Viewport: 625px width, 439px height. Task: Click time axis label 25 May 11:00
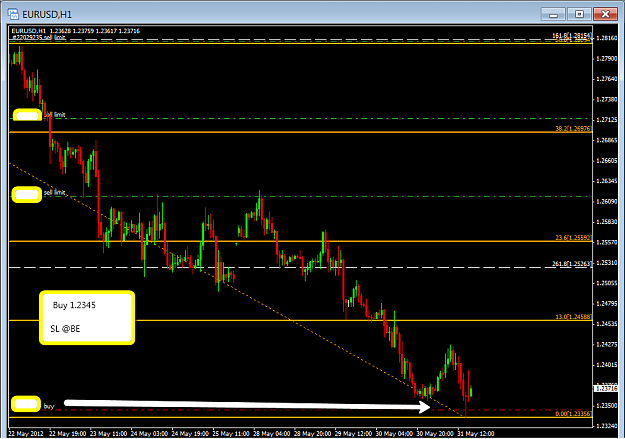pyautogui.click(x=231, y=433)
